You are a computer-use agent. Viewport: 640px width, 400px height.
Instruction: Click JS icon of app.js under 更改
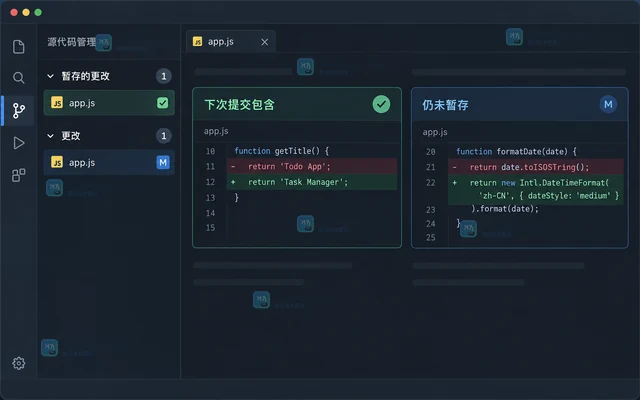(x=57, y=162)
